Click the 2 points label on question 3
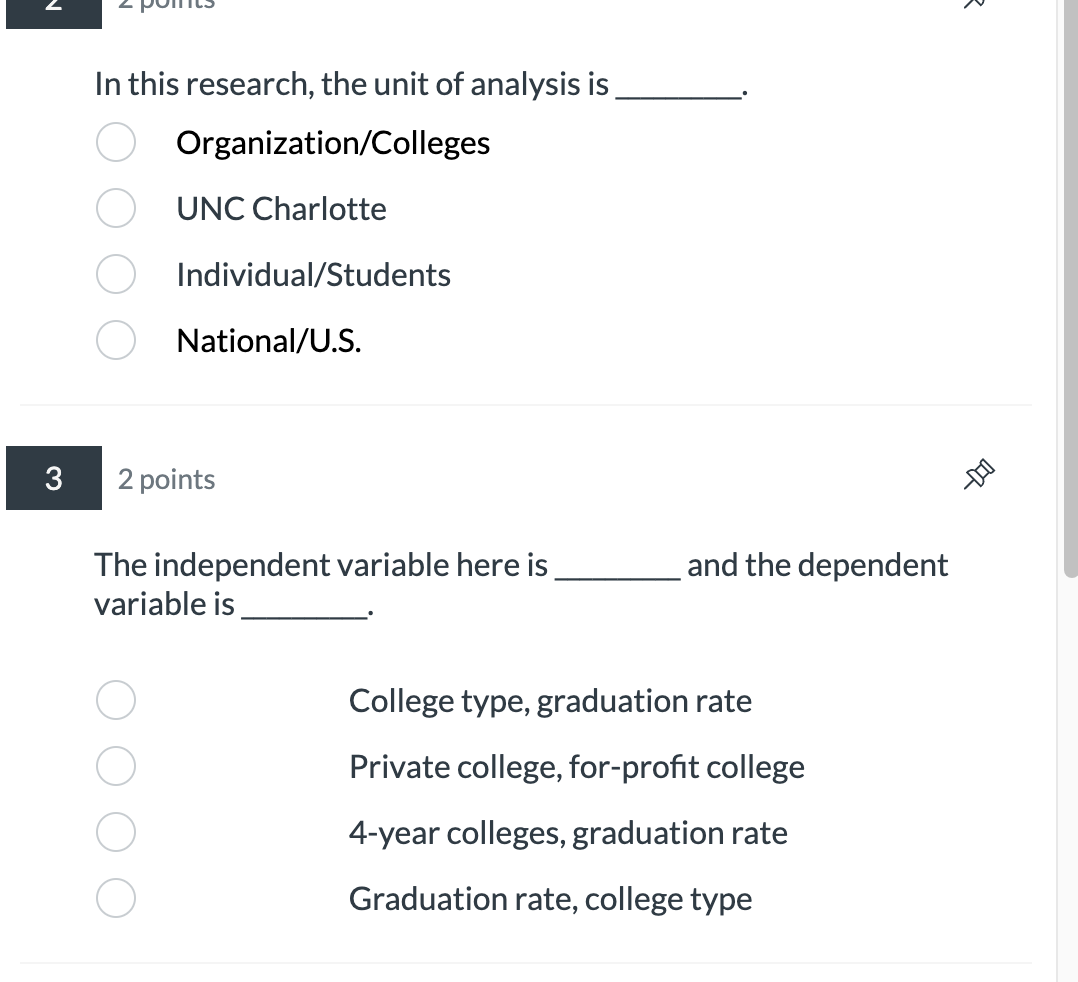 click(x=166, y=479)
